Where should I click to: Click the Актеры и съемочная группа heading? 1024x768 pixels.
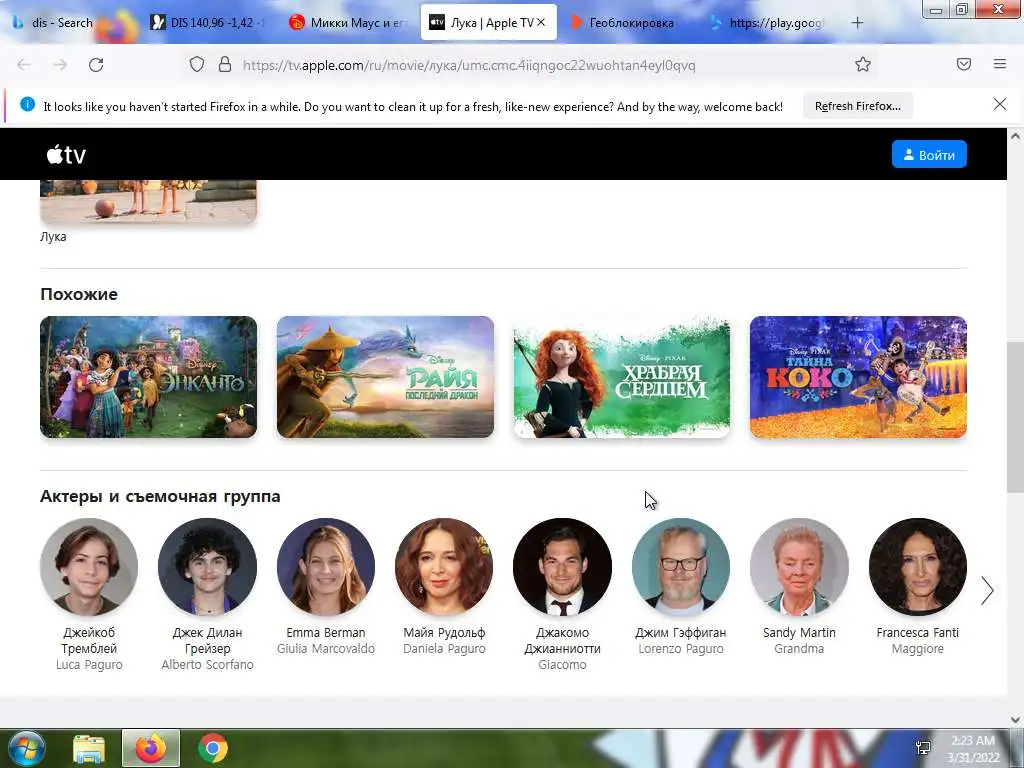[160, 496]
